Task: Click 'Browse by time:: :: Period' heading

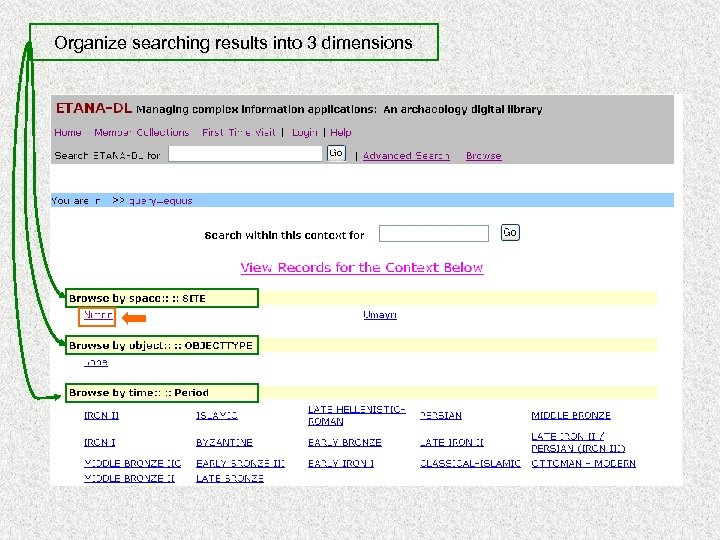Action: 139,393
